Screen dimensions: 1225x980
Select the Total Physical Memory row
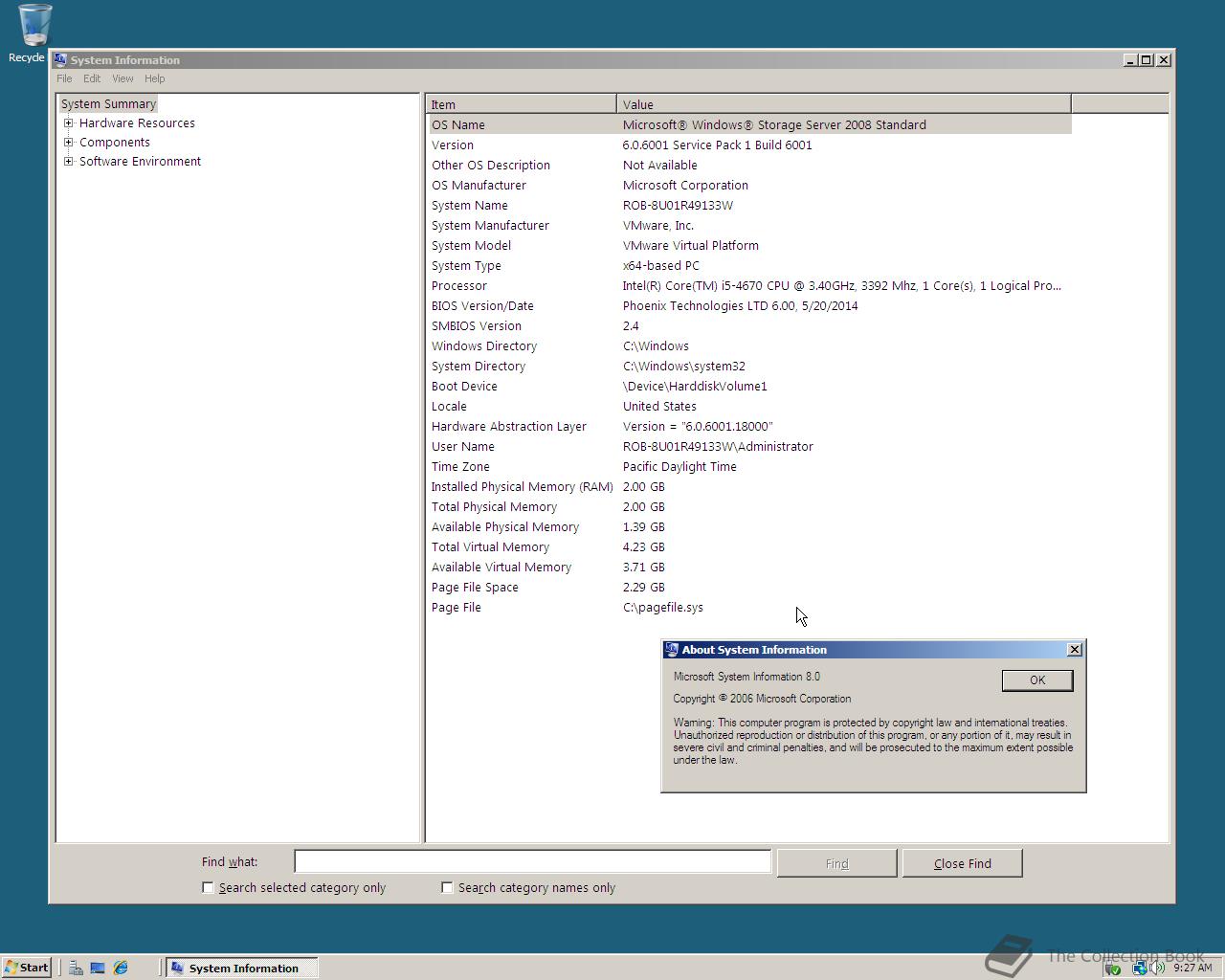tap(749, 506)
